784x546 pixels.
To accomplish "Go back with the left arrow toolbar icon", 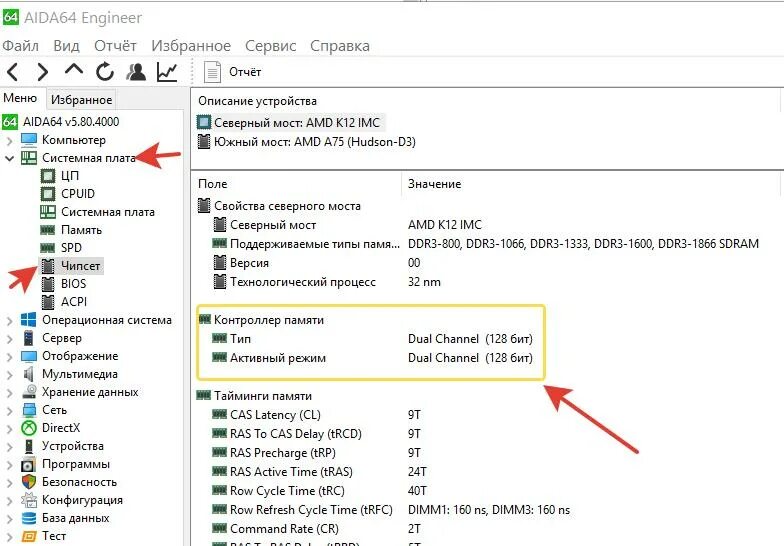I will coord(12,72).
